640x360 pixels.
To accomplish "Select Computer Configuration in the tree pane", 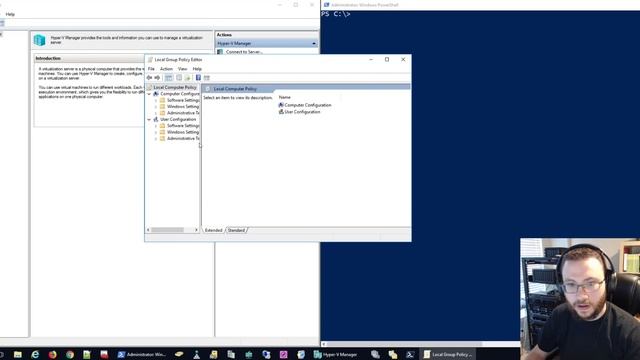I will pyautogui.click(x=180, y=94).
